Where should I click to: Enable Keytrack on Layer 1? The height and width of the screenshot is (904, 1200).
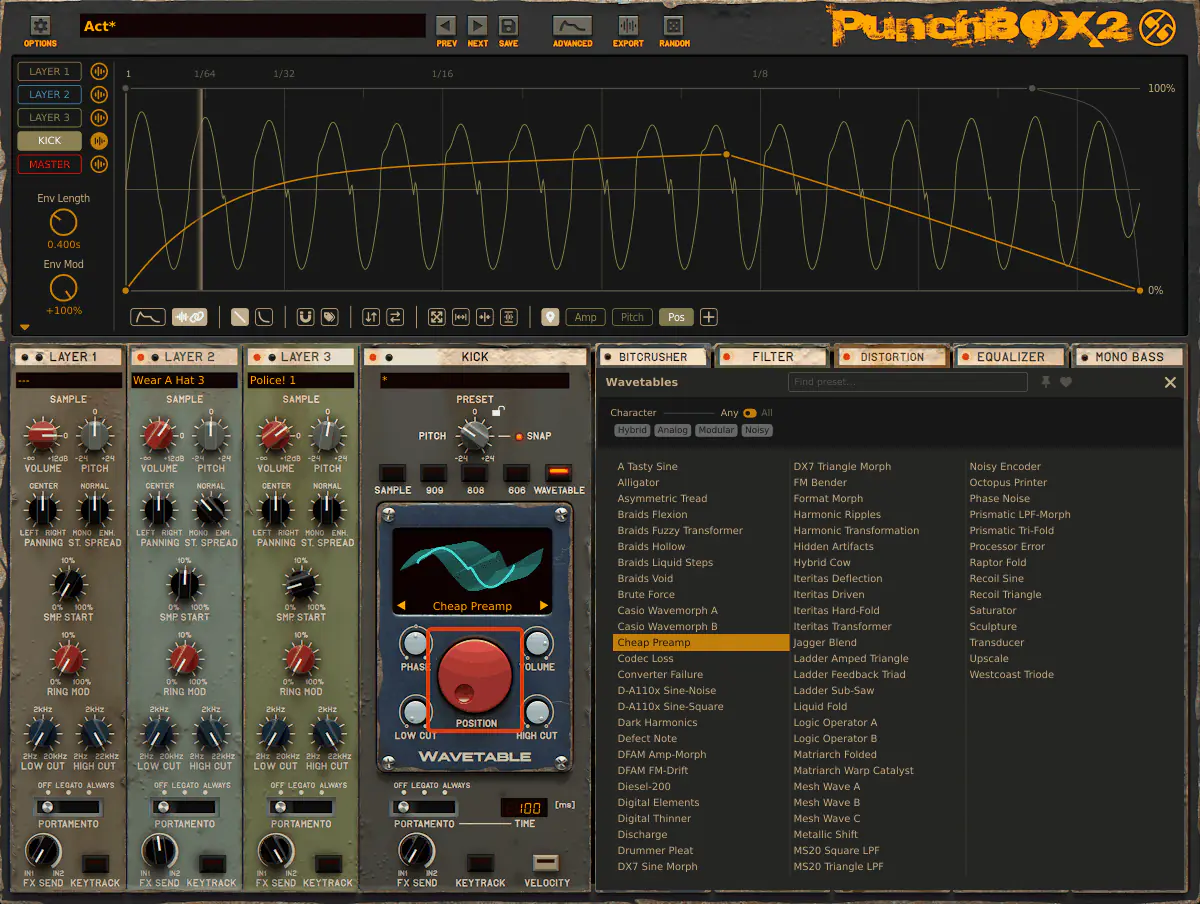click(96, 864)
